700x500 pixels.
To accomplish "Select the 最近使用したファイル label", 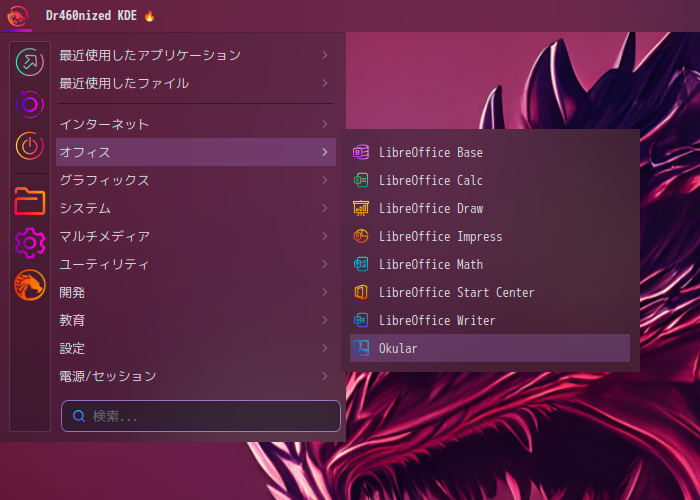I will [x=124, y=83].
